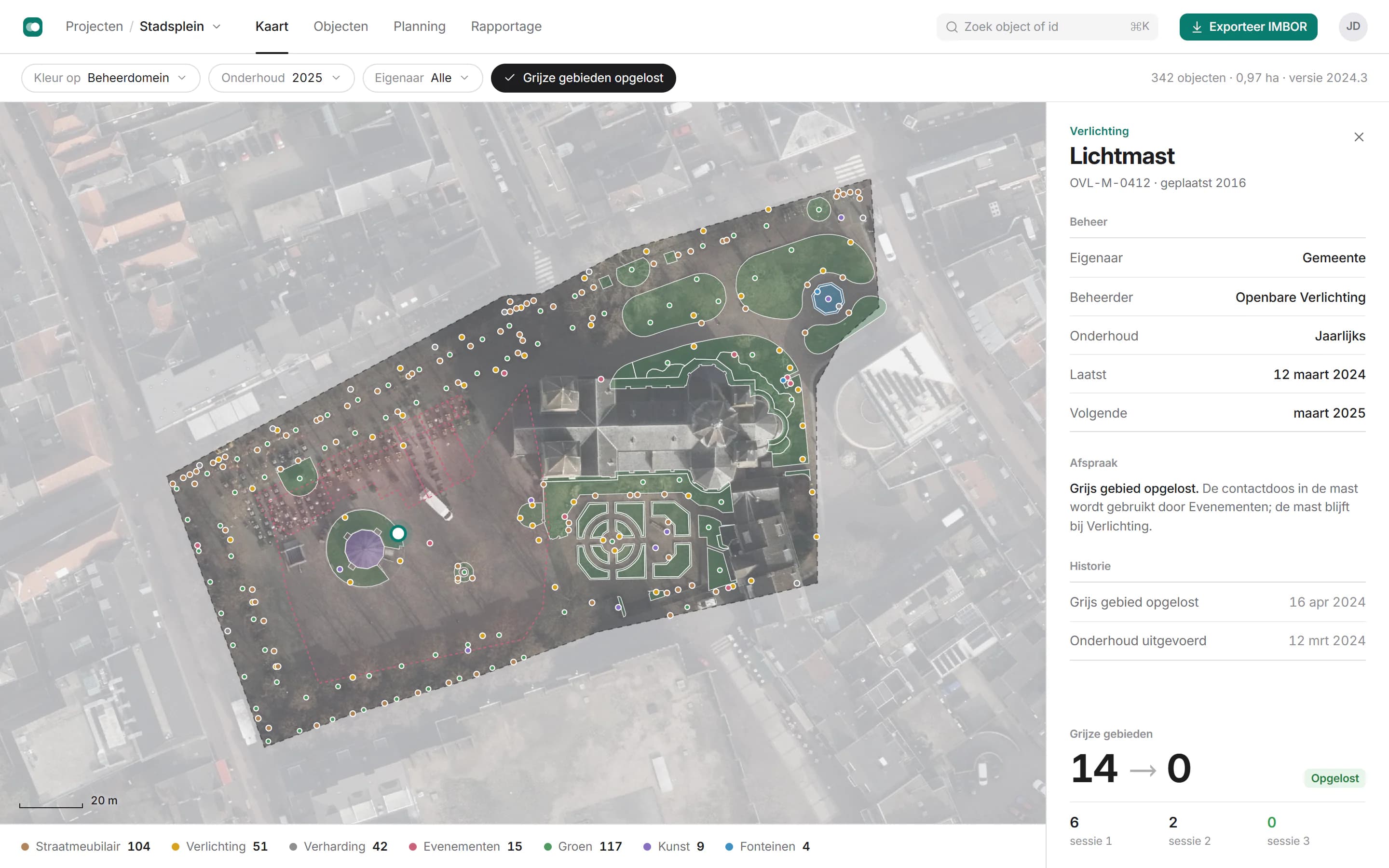Focus the 'Zoek object of id' search field
This screenshot has width=1389, height=868.
1047,27
